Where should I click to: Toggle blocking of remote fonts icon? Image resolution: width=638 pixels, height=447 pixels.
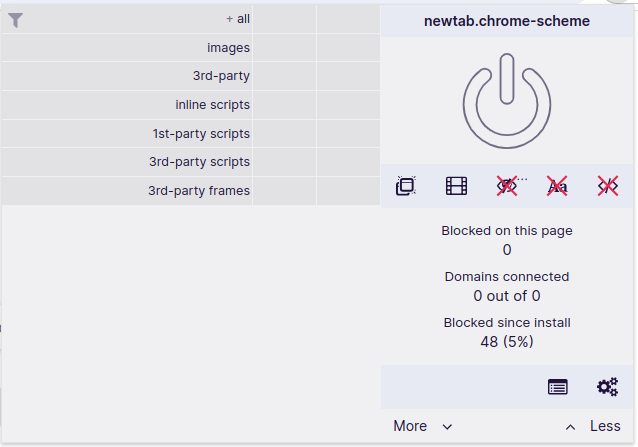557,186
